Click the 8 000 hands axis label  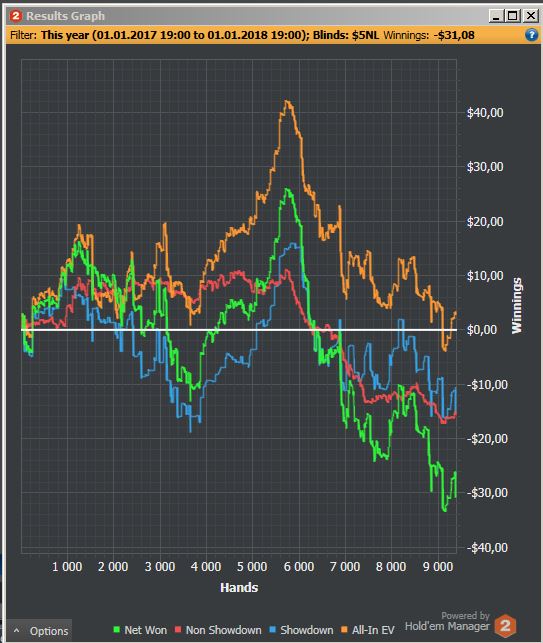coord(391,567)
